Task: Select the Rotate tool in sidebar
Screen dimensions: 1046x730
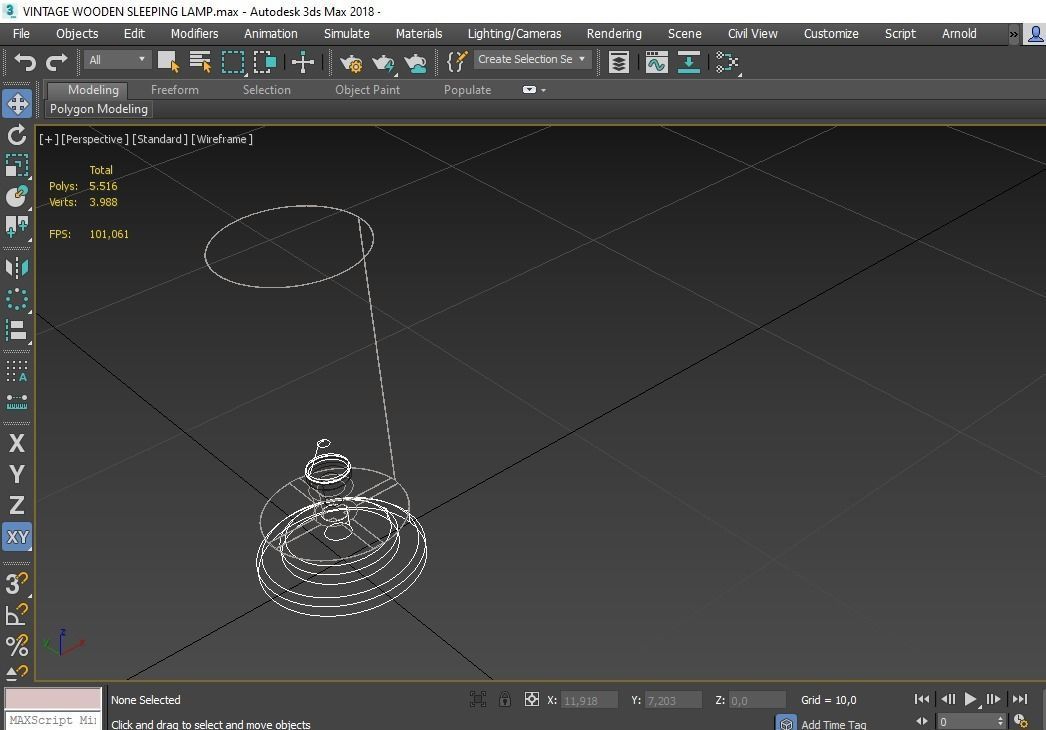Action: 17,135
